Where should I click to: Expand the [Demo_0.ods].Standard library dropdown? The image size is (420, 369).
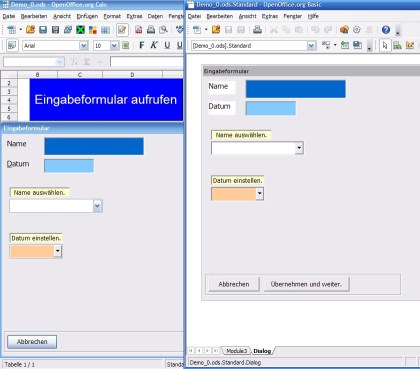(311, 46)
